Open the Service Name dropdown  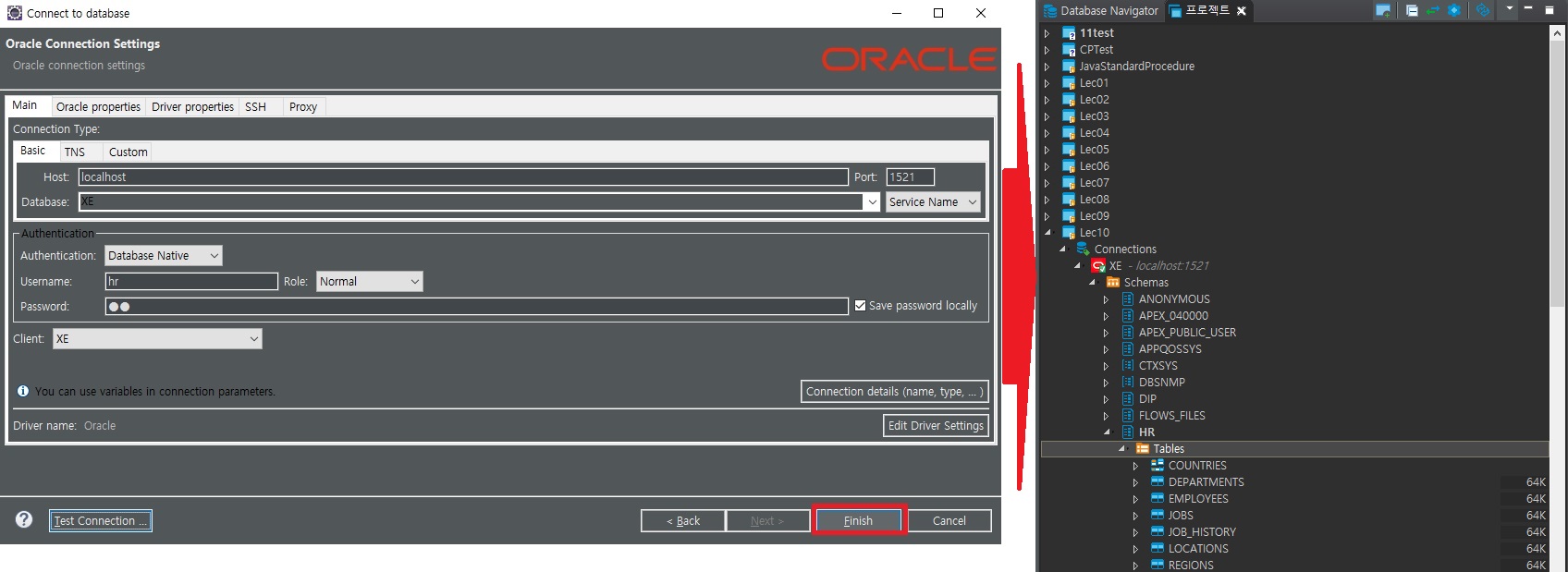(x=933, y=201)
